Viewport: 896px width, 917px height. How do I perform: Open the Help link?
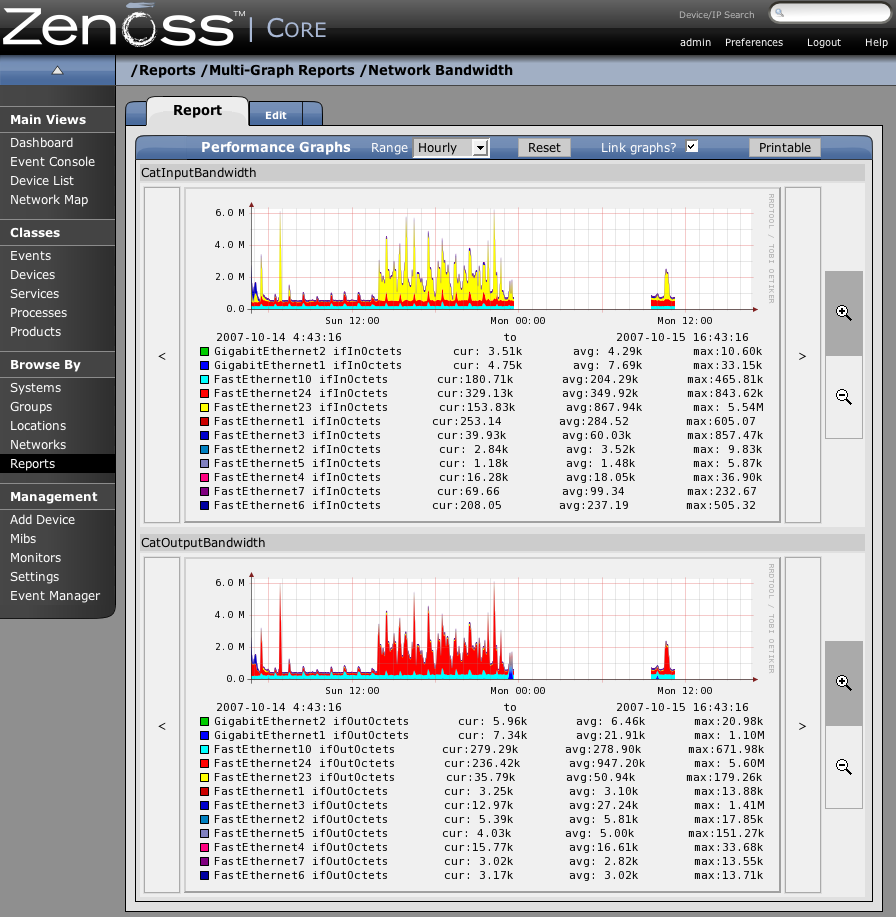coord(876,42)
